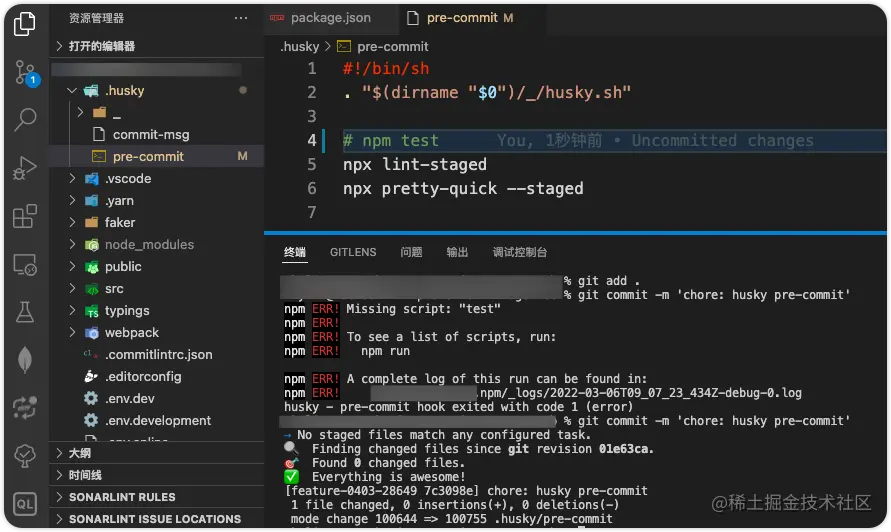Screen dimensions: 891x532
Task: Collapse the .husky folder chevron
Action: [72, 90]
